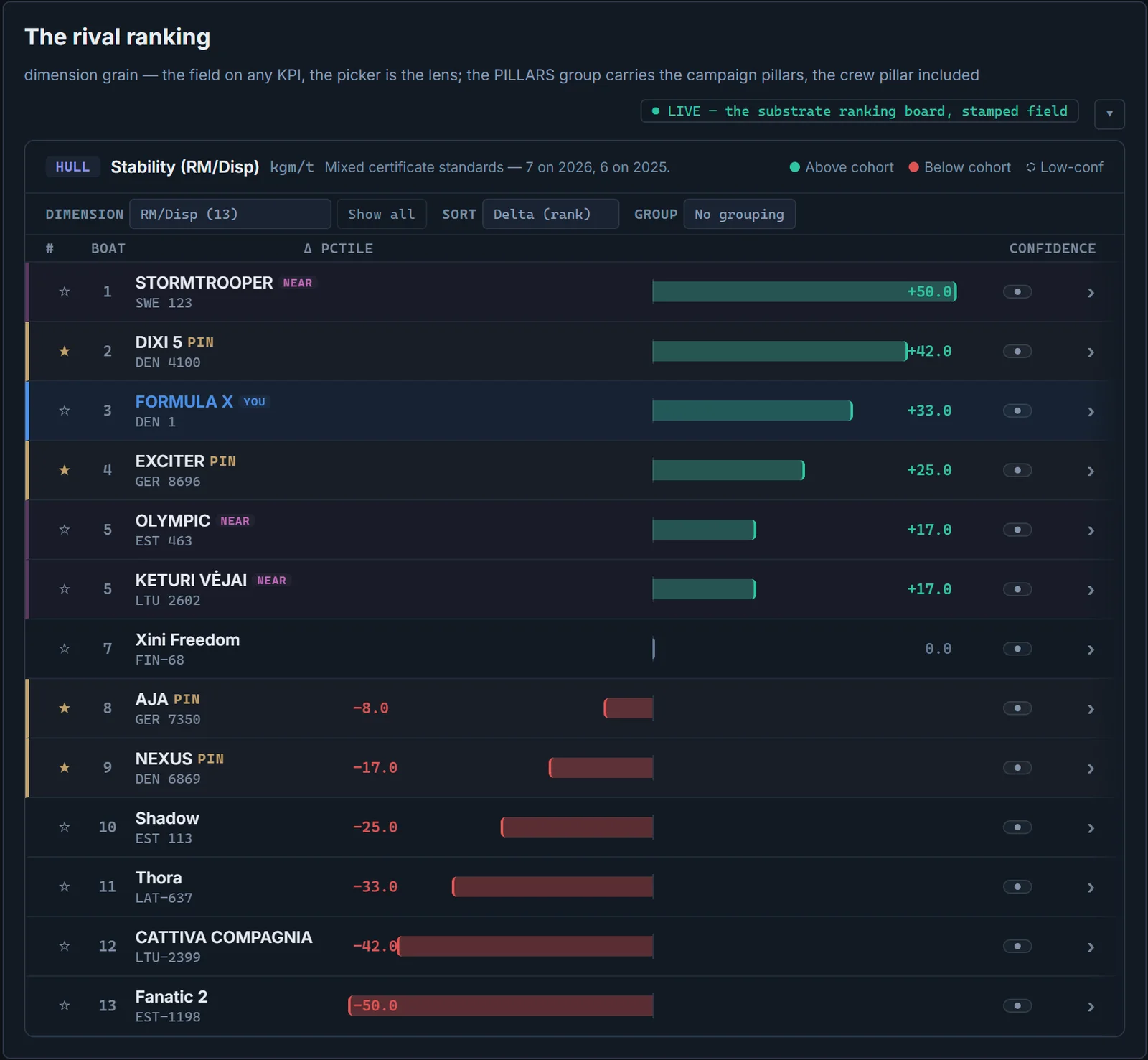Expand STORMTROOPER row details chevron

coord(1091,293)
